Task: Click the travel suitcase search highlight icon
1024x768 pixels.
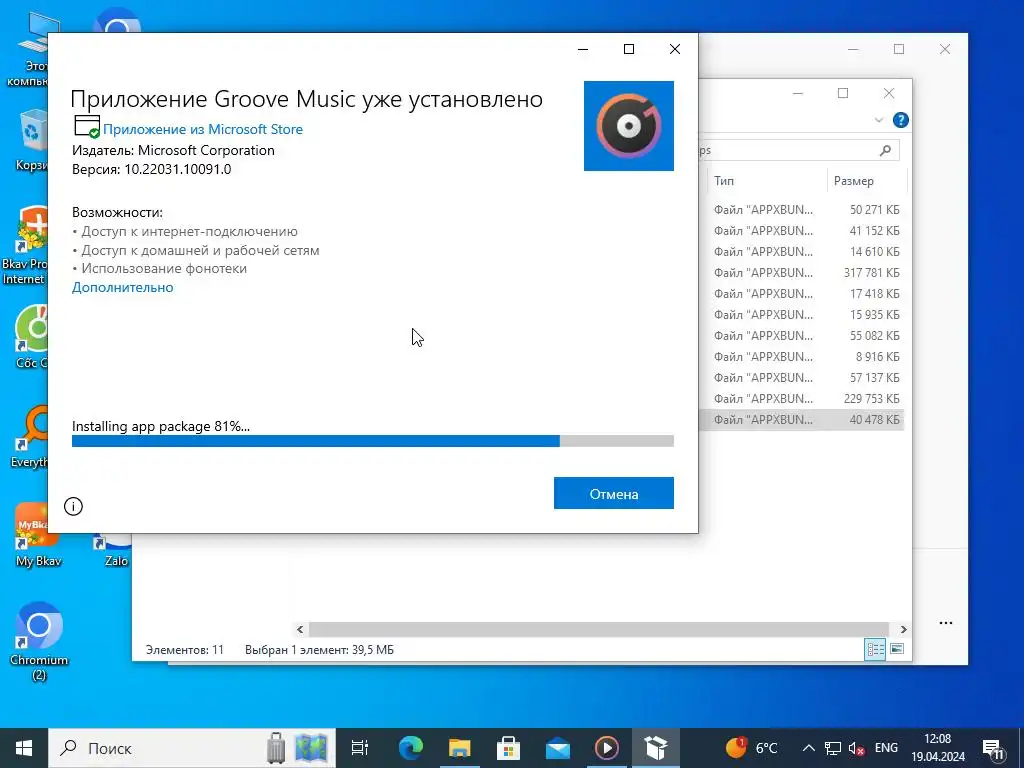Action: pyautogui.click(x=276, y=748)
